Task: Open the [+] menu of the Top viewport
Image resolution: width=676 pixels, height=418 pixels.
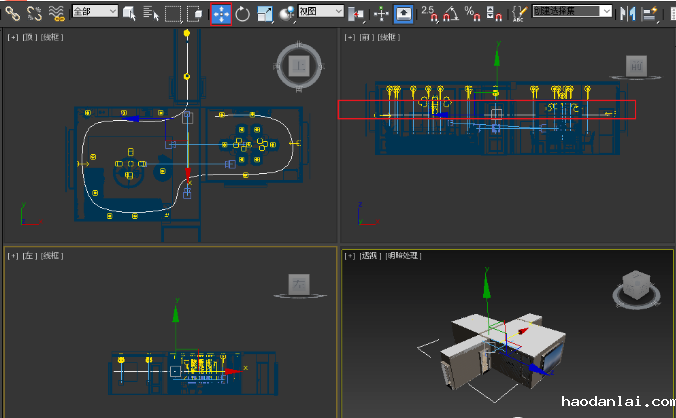Action: (x=13, y=37)
